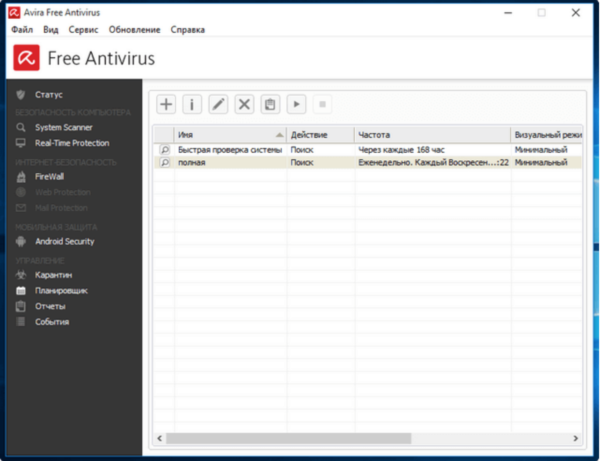The image size is (600, 461).
Task: Open the Файл menu
Action: click(x=22, y=29)
